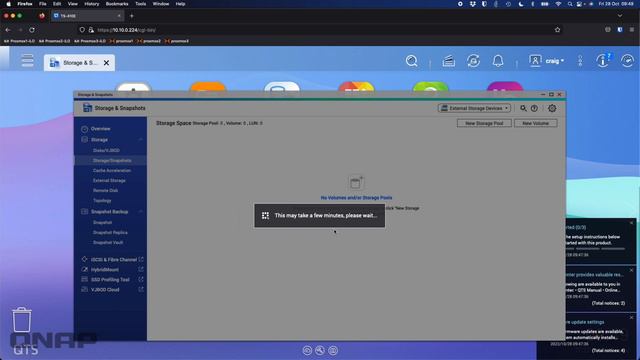Open the History menu in the menu bar
The height and width of the screenshot is (360, 640).
pos(91,4)
